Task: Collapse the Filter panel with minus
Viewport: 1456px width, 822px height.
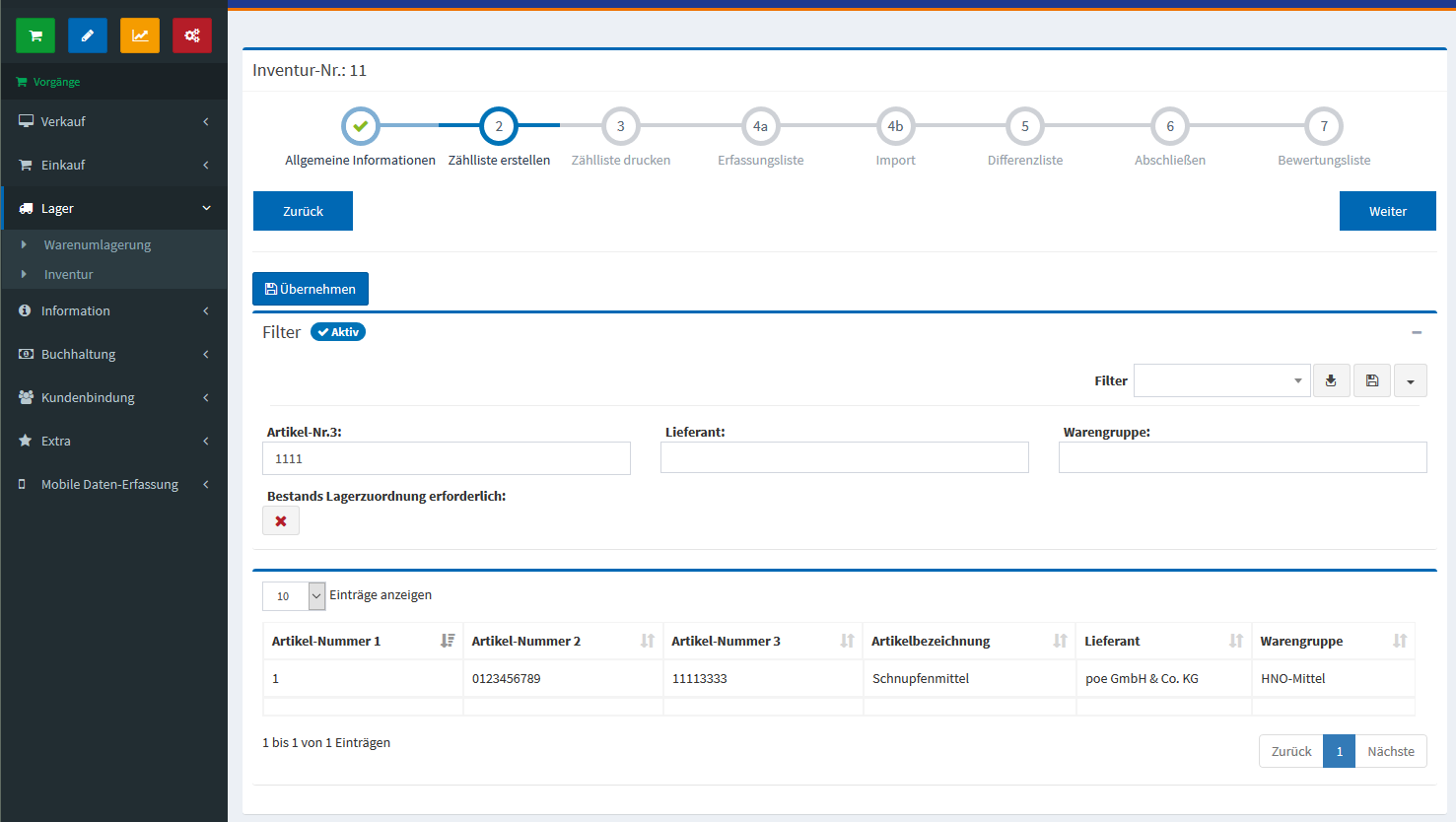Action: click(x=1417, y=333)
